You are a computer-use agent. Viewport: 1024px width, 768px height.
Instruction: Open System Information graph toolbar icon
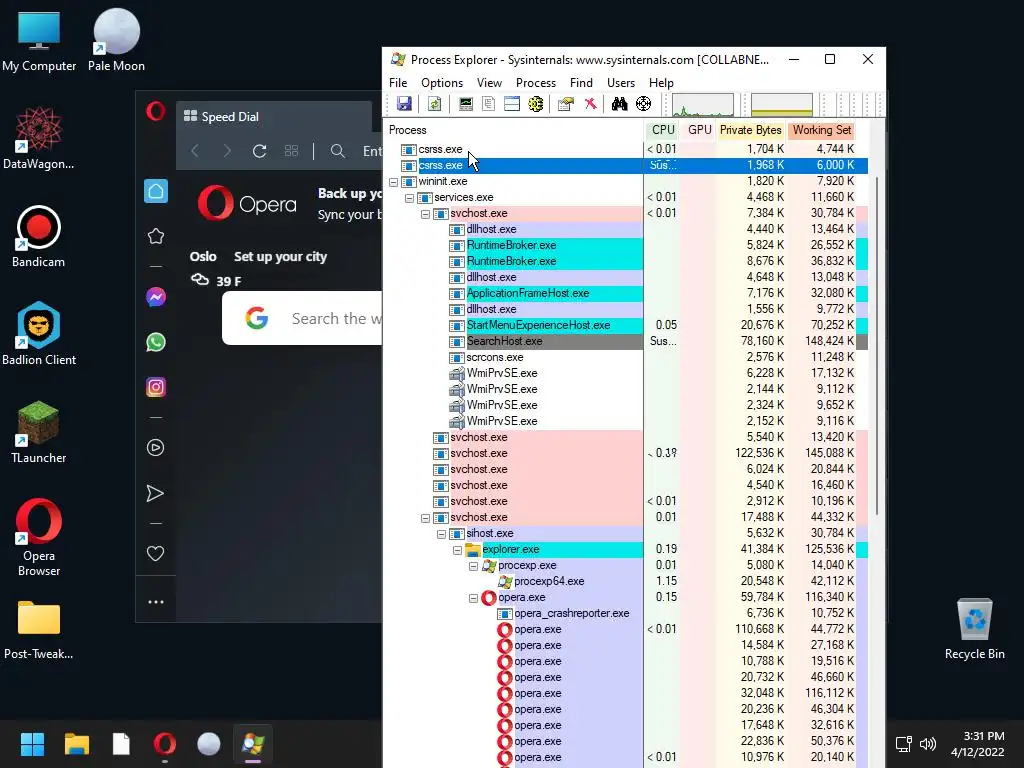pos(466,104)
